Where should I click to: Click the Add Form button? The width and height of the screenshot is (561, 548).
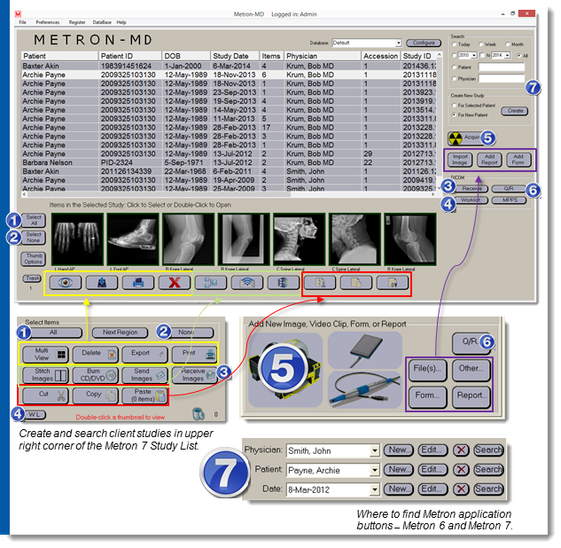[518, 160]
